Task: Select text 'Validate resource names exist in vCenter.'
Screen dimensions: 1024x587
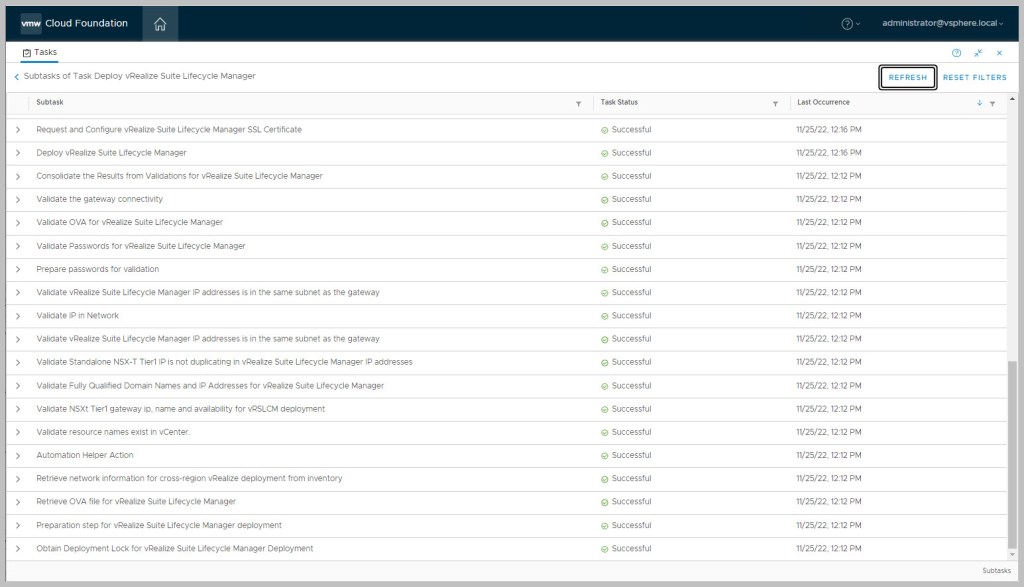Action: point(113,432)
